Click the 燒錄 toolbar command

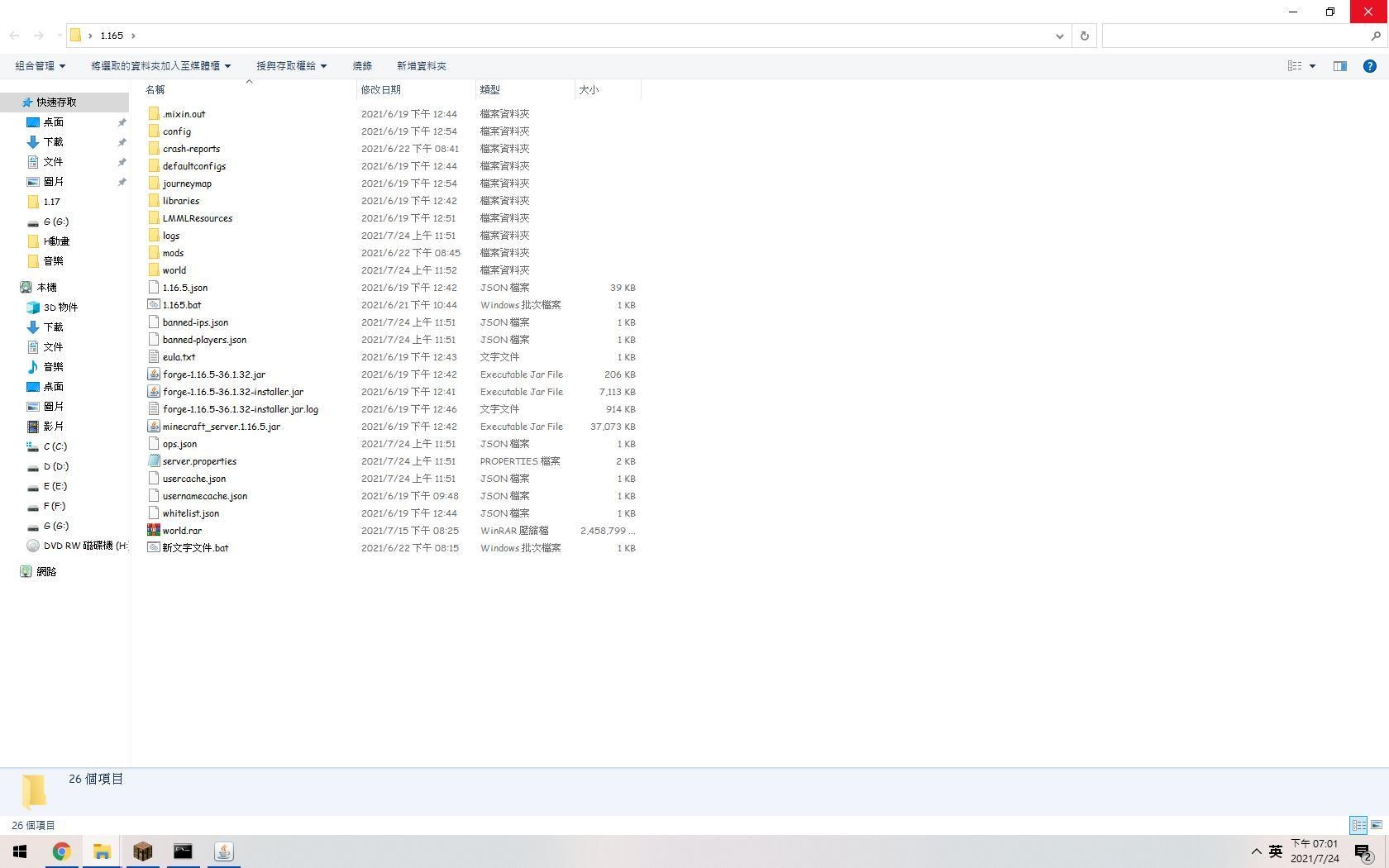[362, 66]
